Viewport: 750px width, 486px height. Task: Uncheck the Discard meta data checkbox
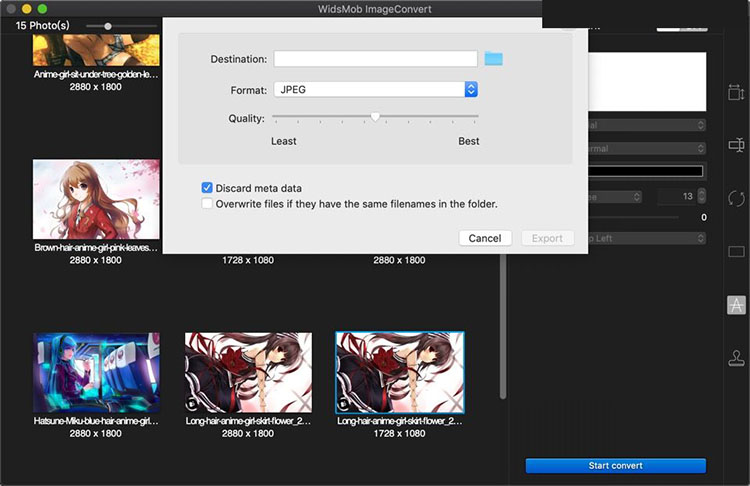click(207, 188)
